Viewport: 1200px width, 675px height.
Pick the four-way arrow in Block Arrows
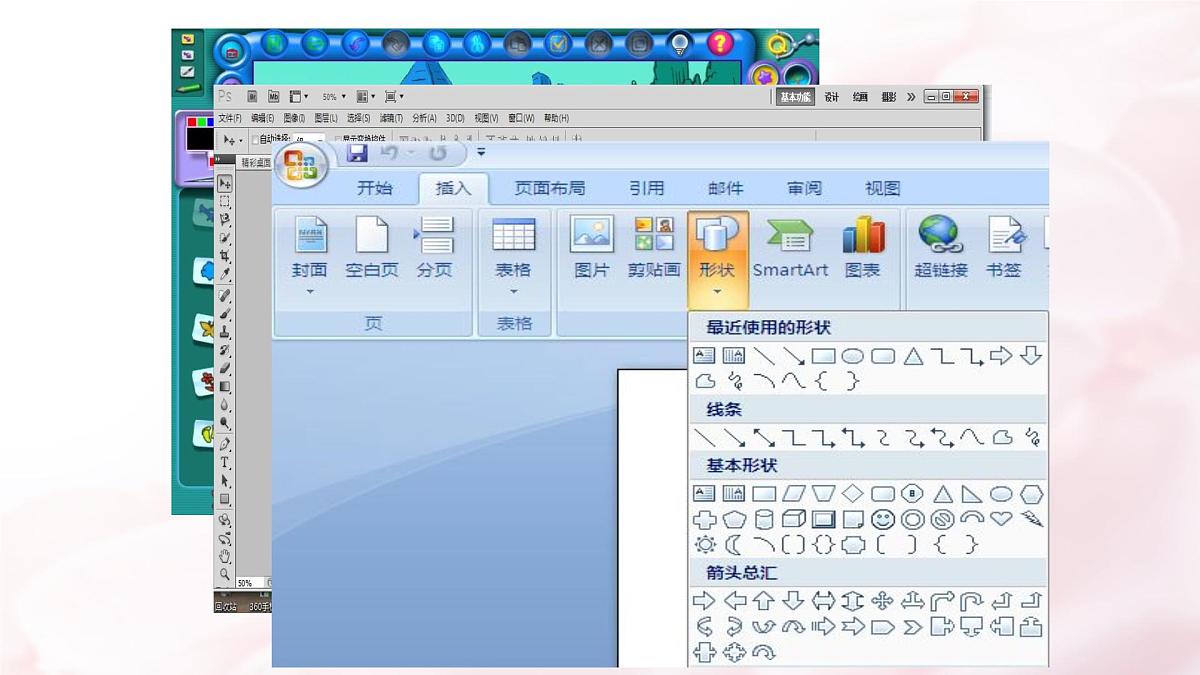click(882, 601)
